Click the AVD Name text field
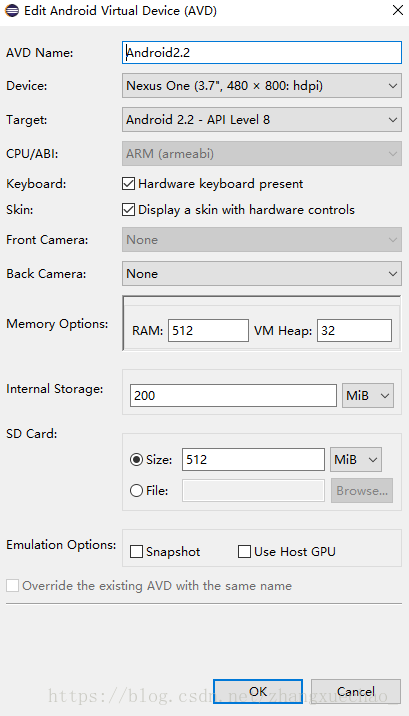This screenshot has width=409, height=716. point(262,53)
